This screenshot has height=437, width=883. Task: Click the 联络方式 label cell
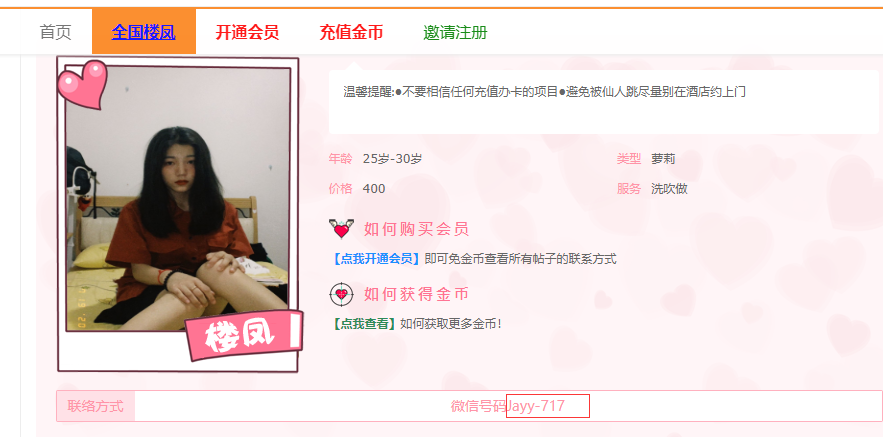pos(96,406)
